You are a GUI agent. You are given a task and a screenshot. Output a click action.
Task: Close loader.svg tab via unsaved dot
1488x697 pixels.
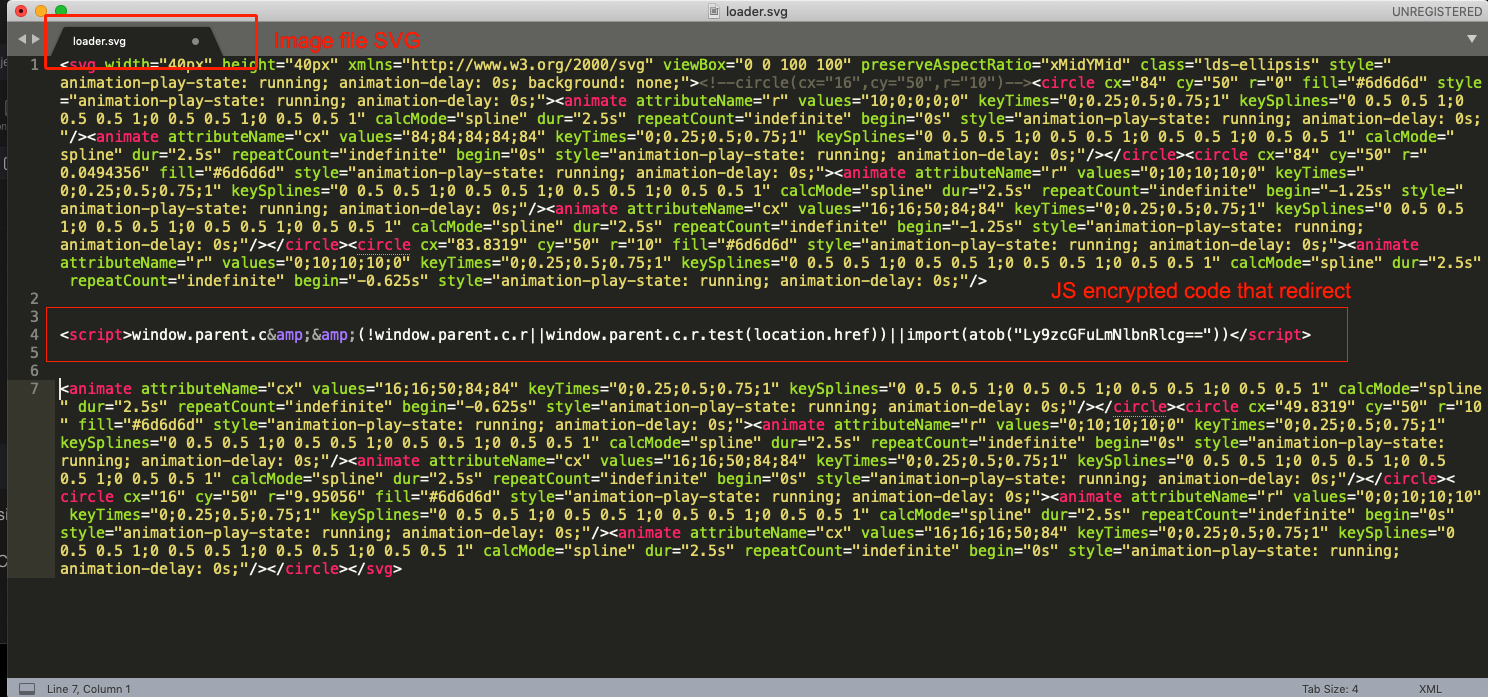point(195,42)
